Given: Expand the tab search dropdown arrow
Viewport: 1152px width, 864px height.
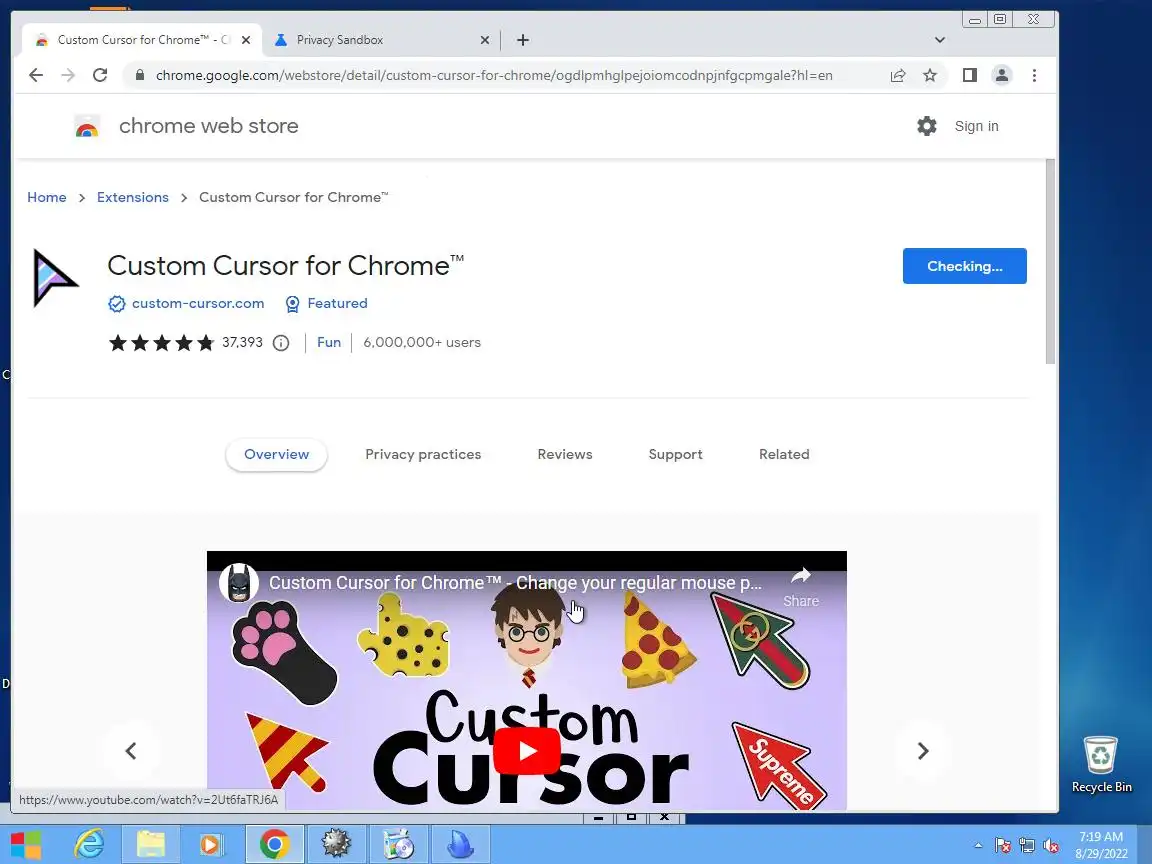Looking at the screenshot, I should [940, 40].
